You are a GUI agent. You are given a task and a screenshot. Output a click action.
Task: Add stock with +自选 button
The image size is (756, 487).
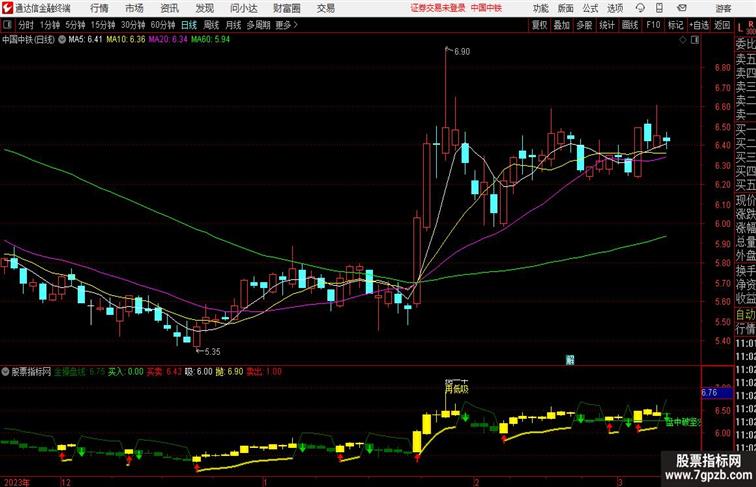[x=699, y=25]
